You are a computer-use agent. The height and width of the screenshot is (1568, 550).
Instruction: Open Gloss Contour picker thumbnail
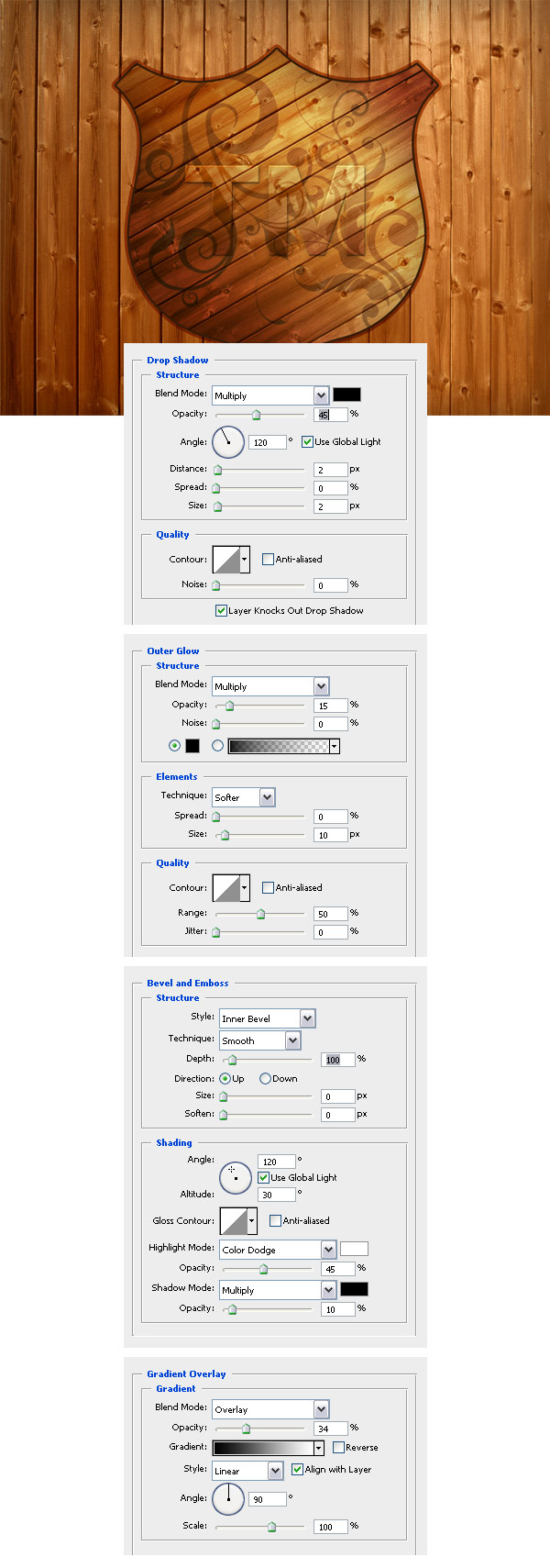(x=234, y=1221)
